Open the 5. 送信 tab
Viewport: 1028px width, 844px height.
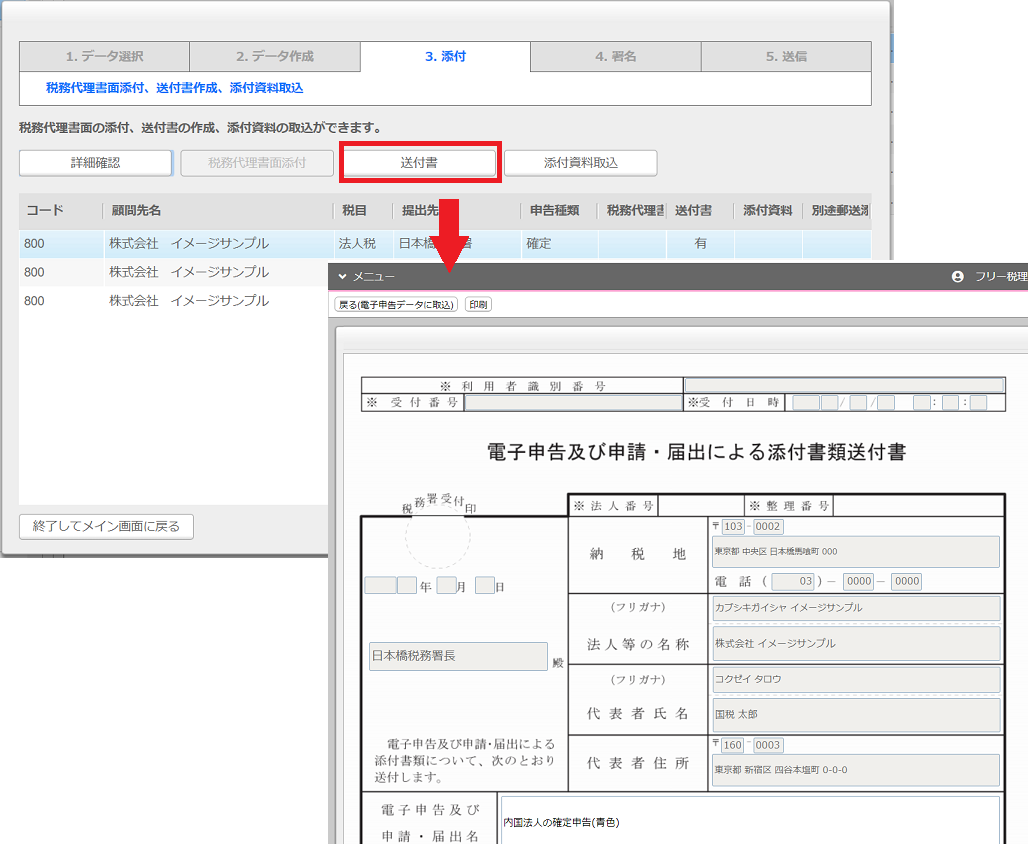[x=786, y=56]
